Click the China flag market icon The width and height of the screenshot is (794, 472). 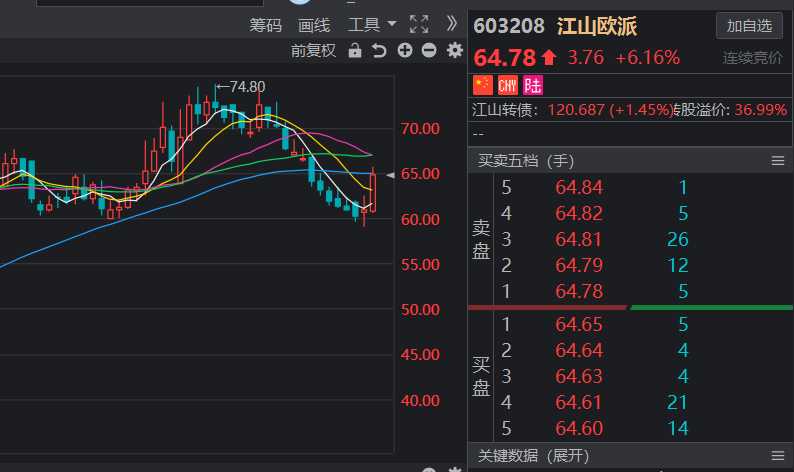pyautogui.click(x=483, y=84)
